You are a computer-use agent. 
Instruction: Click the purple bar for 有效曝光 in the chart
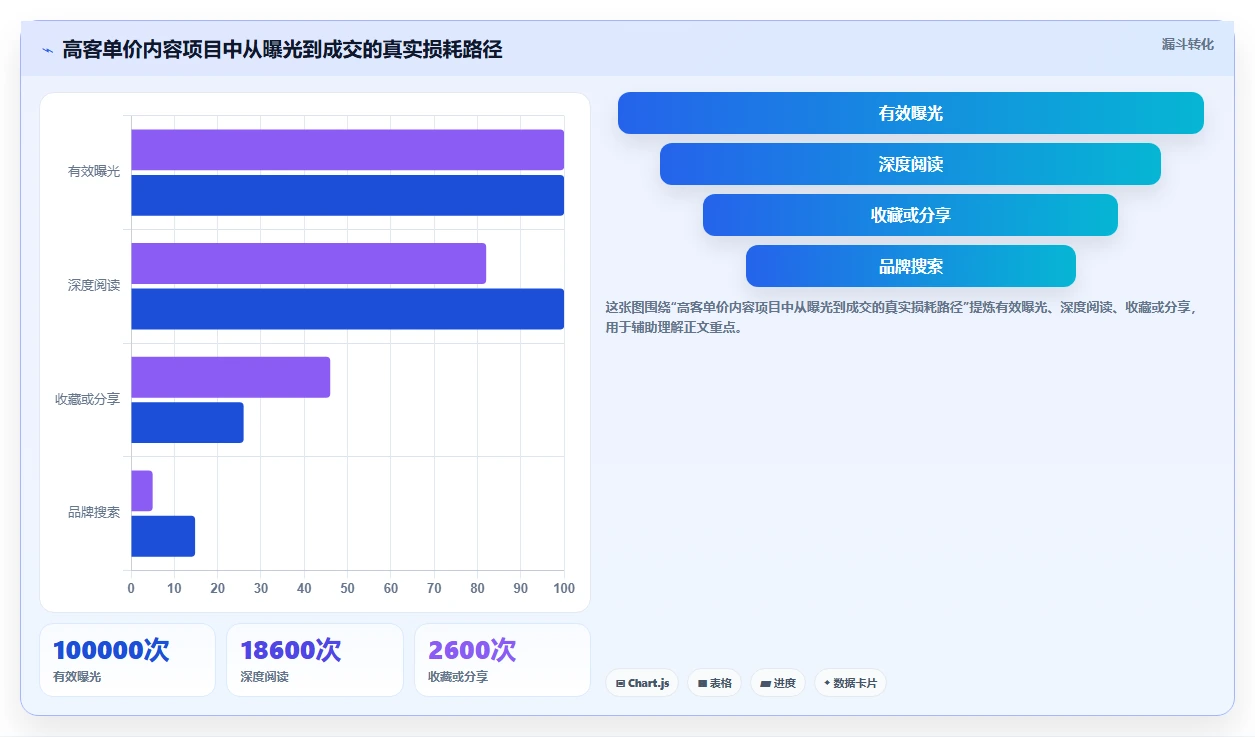347,150
